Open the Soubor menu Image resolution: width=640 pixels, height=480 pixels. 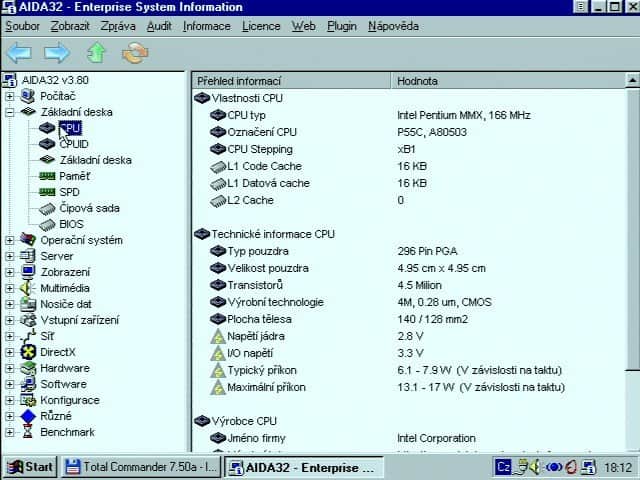pos(22,27)
